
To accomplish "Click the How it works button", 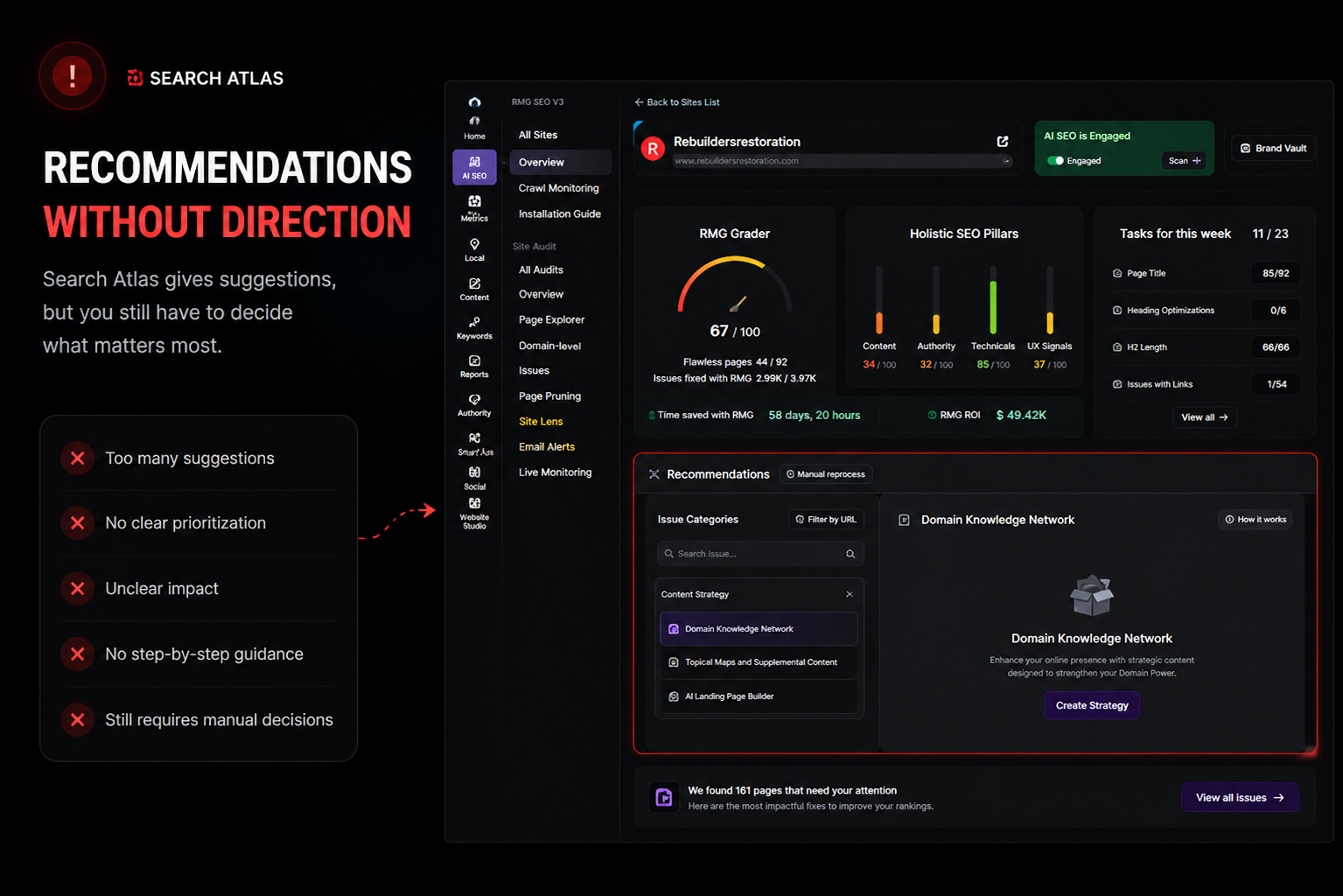I will [1256, 520].
